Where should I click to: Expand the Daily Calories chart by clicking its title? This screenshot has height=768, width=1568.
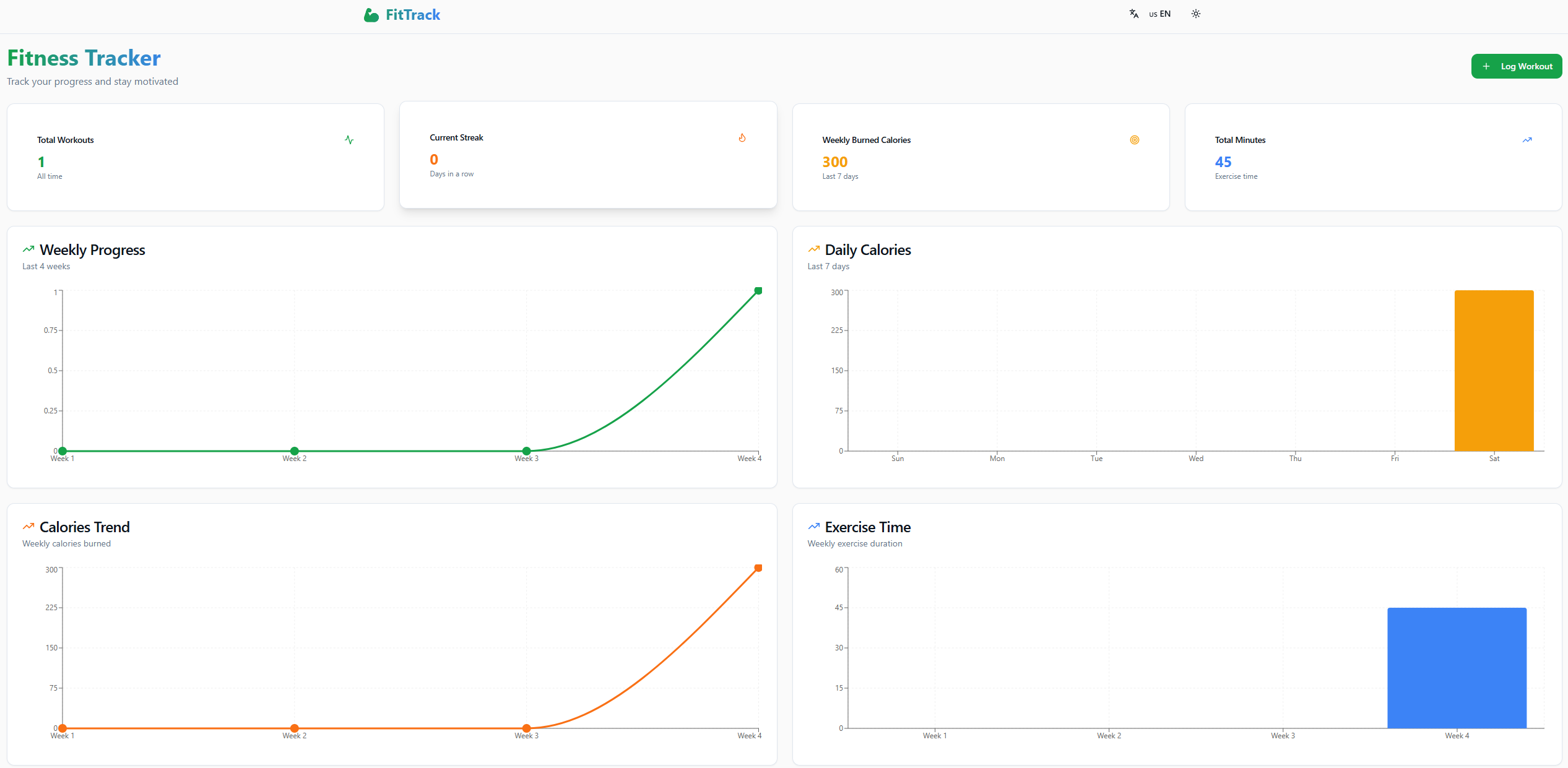tap(868, 249)
